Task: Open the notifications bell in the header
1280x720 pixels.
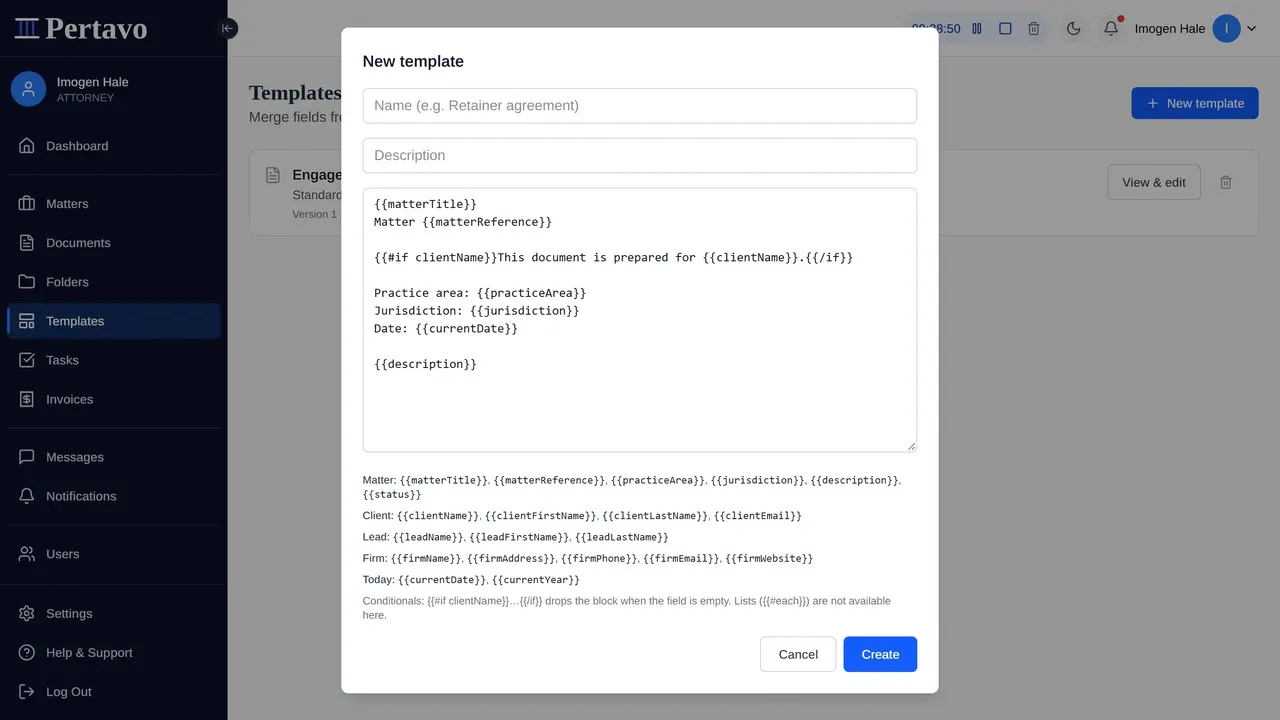Action: [x=1111, y=29]
